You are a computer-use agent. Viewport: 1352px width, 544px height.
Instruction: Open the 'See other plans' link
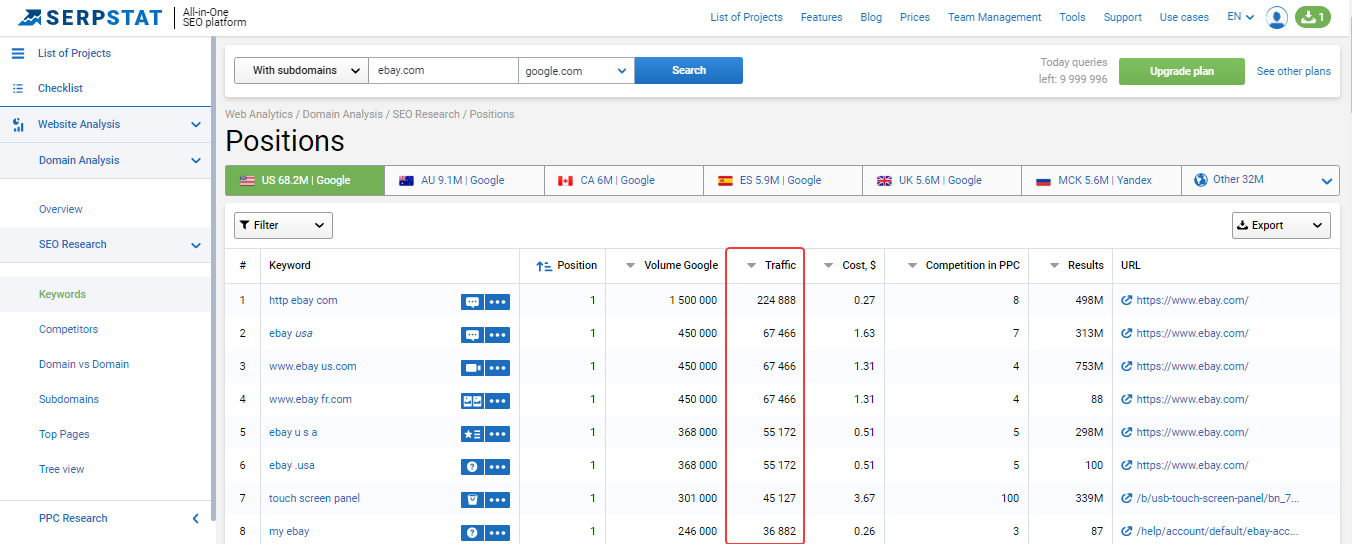tap(1294, 72)
